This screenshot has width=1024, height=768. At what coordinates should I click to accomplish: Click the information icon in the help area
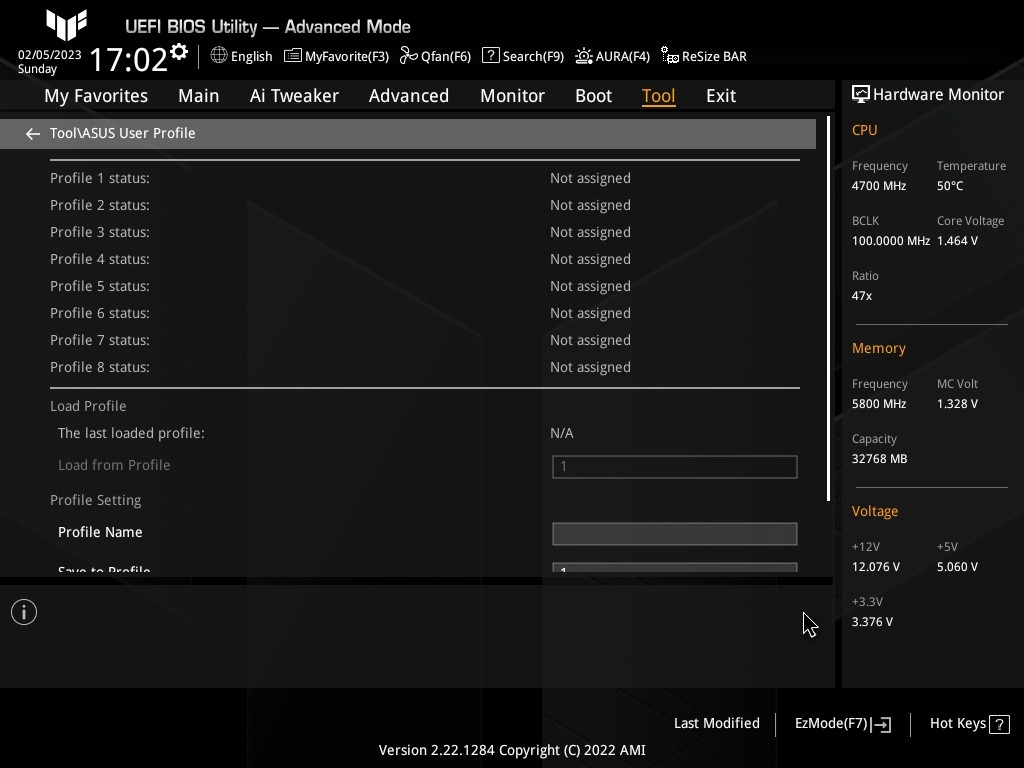point(24,612)
